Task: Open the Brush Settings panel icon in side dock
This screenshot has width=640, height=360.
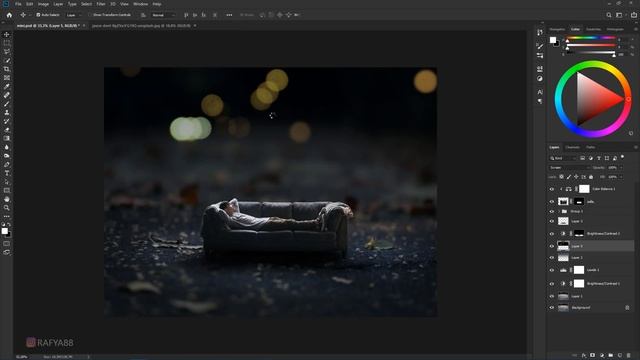Action: tap(540, 46)
